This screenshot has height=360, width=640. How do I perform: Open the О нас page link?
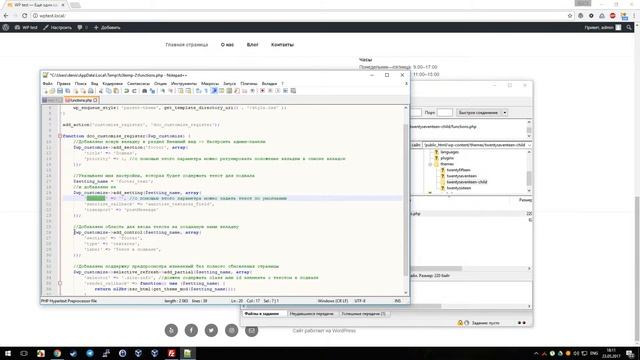(227, 44)
